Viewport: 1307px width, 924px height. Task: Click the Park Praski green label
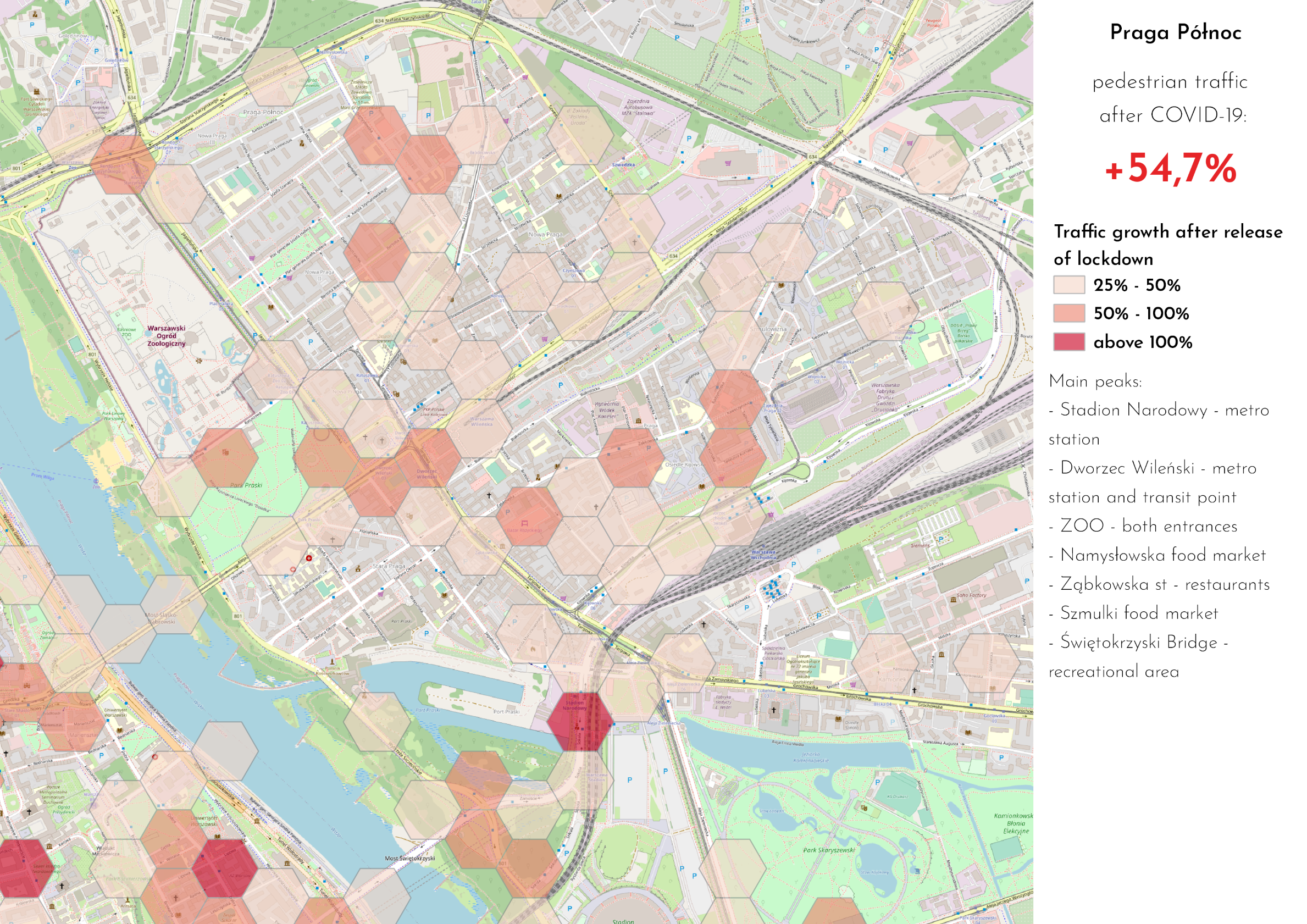(x=246, y=485)
